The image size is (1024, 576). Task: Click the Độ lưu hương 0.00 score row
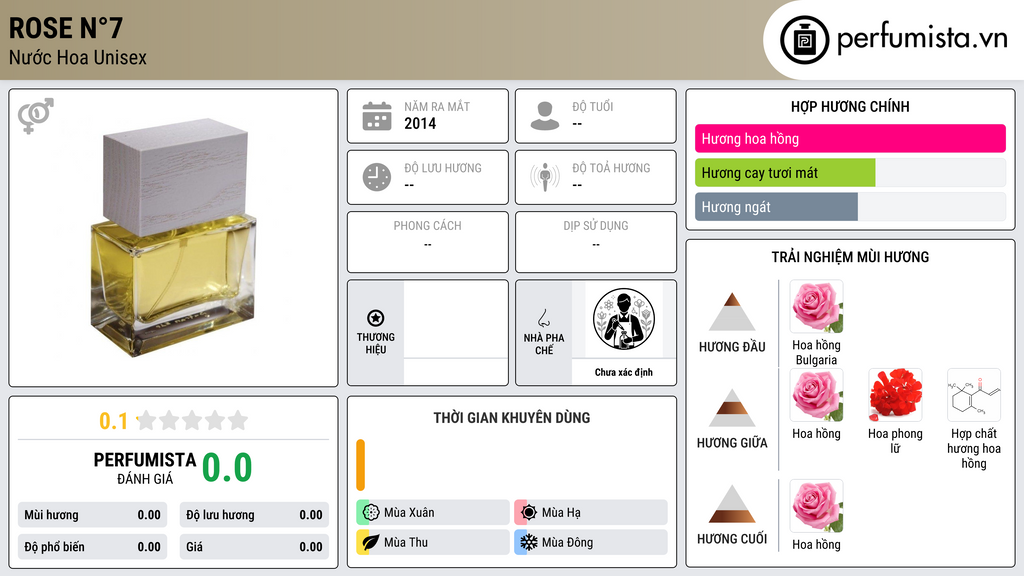254,515
